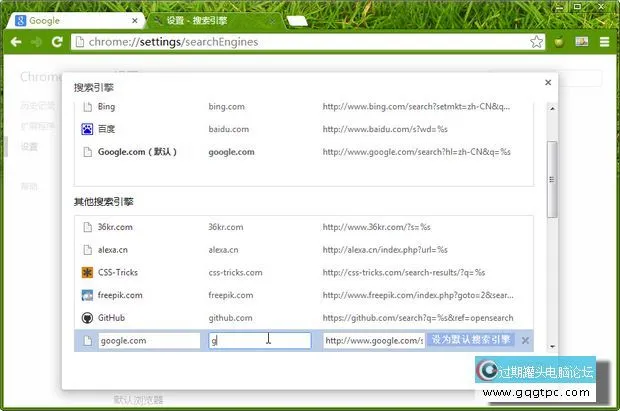Click the CSS-Tricks orange asterisk icon

point(87,273)
